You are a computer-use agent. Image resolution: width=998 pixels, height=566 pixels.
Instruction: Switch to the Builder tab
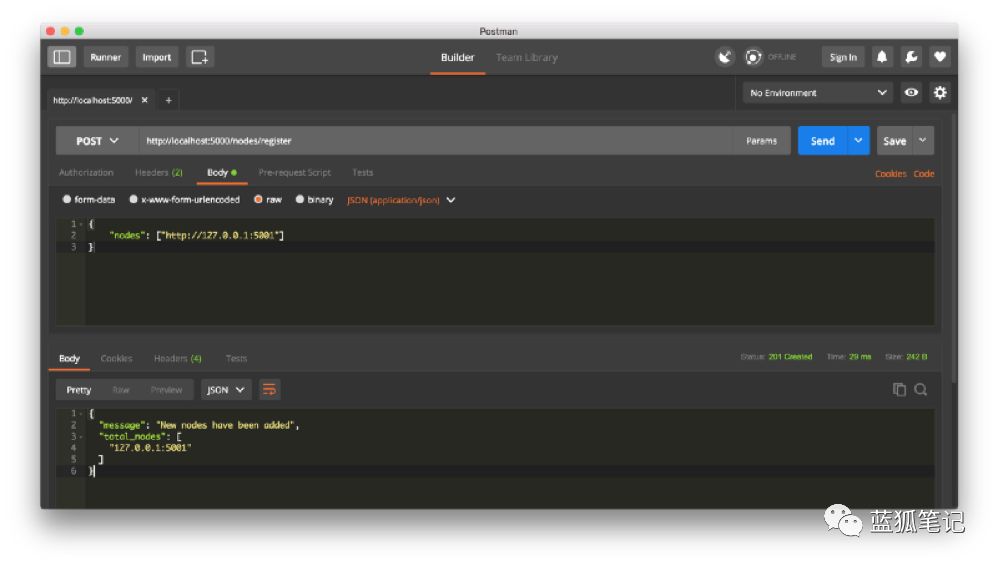458,57
